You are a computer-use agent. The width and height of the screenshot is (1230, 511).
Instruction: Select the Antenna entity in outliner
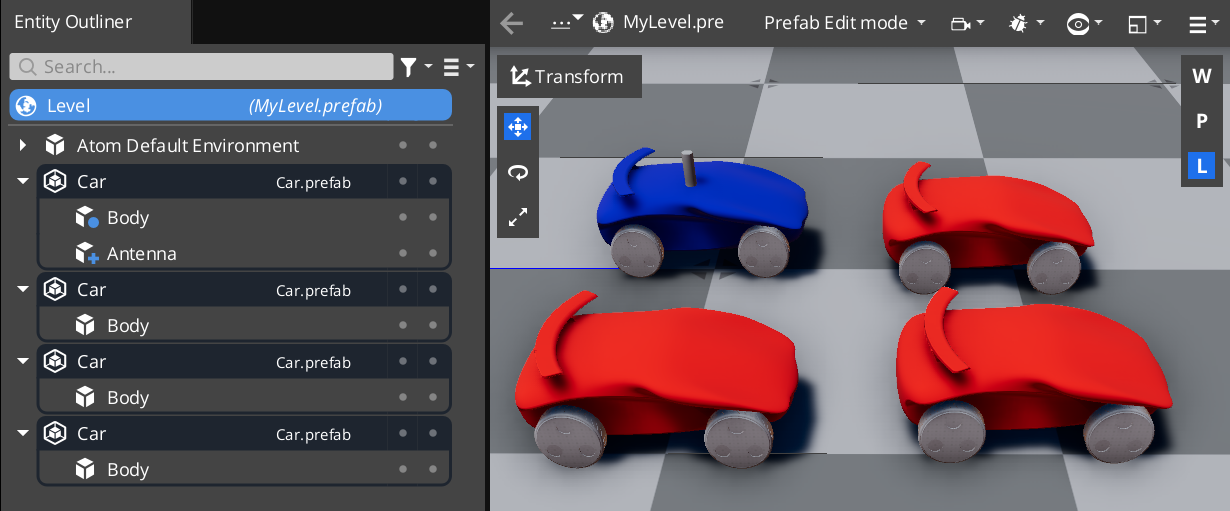click(141, 254)
